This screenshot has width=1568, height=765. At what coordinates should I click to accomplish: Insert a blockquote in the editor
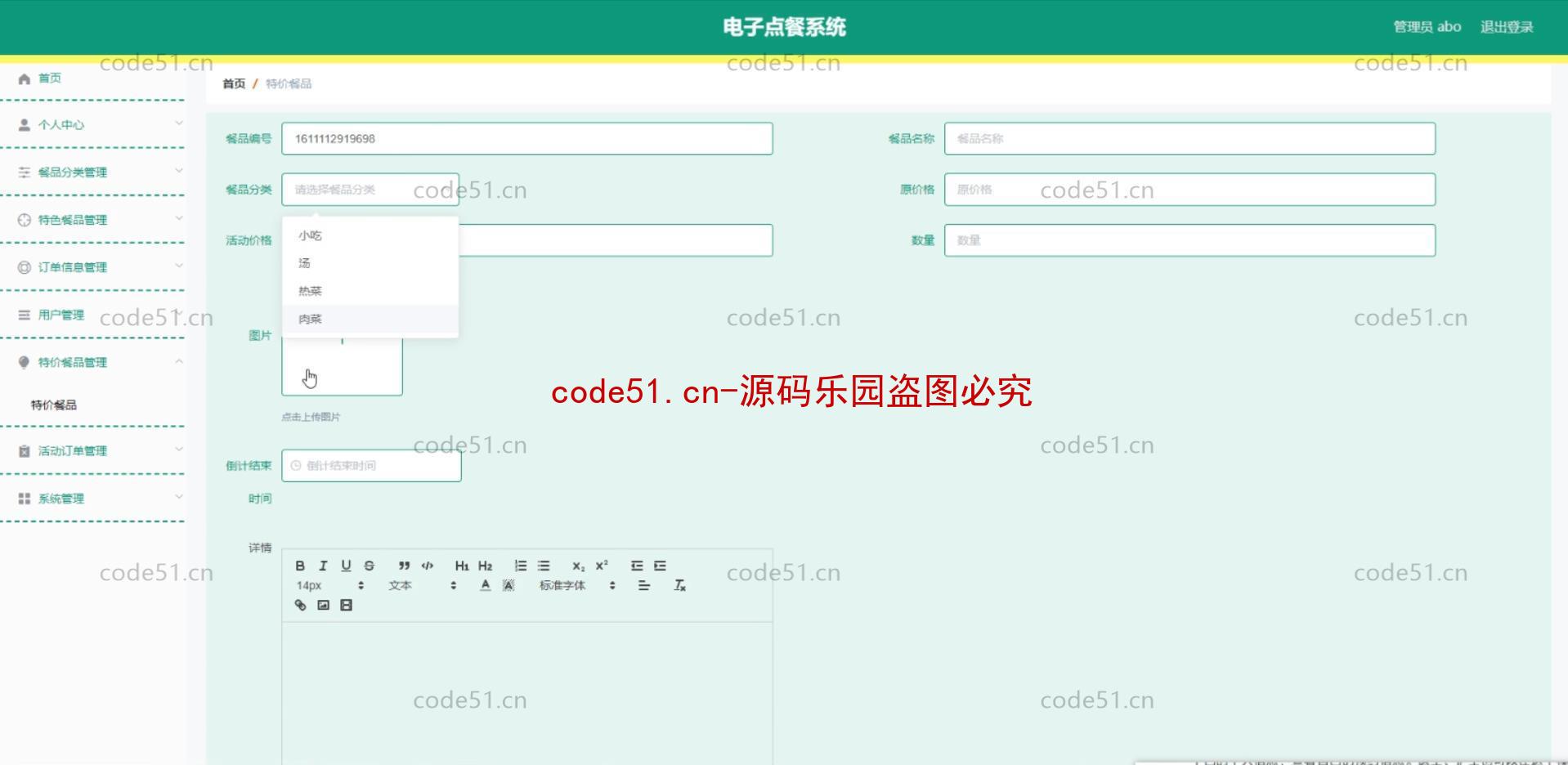404,566
